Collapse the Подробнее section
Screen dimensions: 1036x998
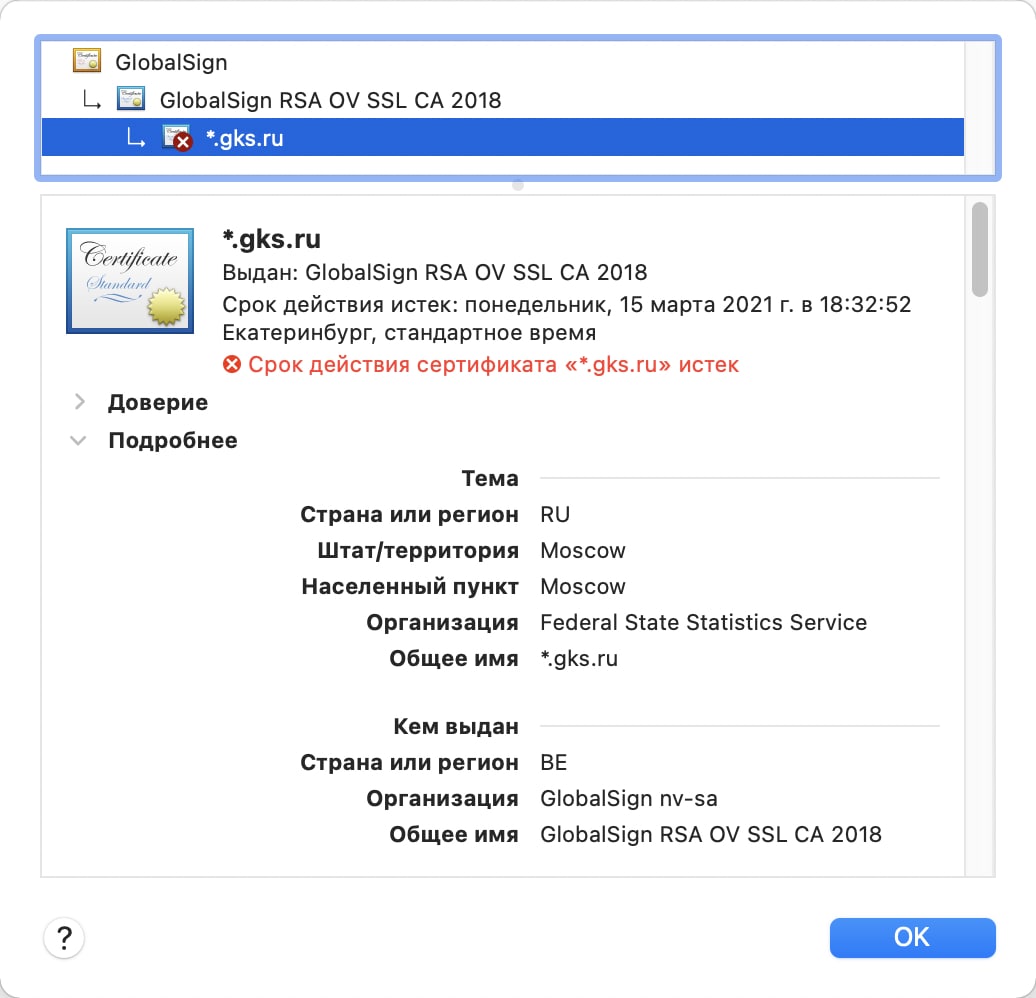79,440
